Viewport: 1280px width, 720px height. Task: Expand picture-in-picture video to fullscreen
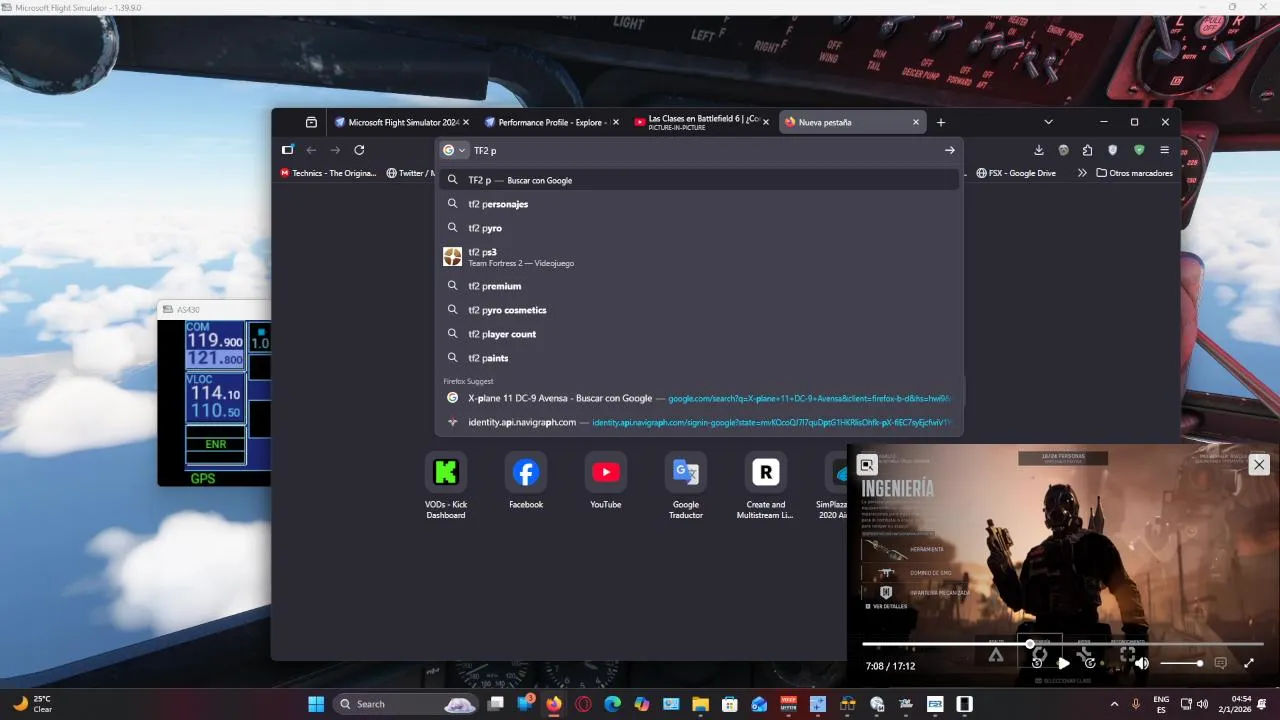click(x=1249, y=663)
